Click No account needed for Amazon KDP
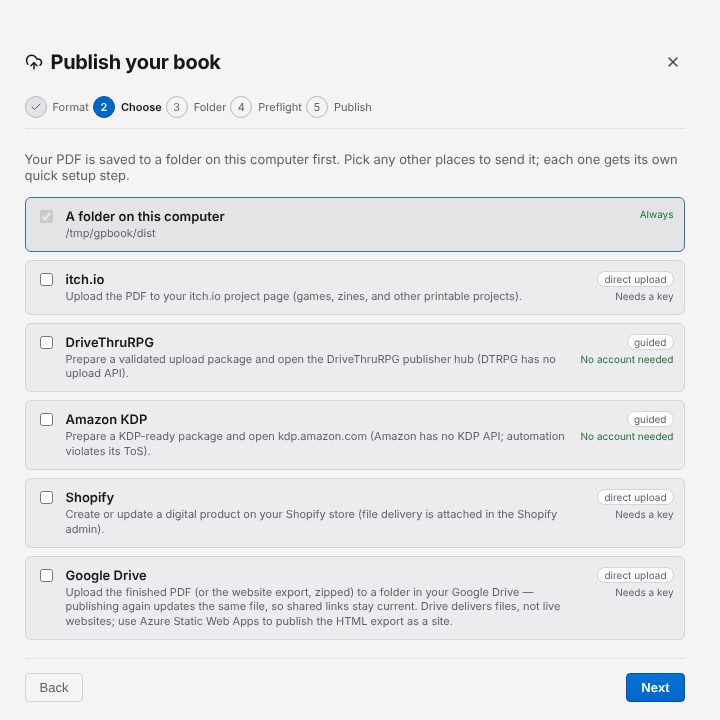720x720 pixels. tap(626, 437)
